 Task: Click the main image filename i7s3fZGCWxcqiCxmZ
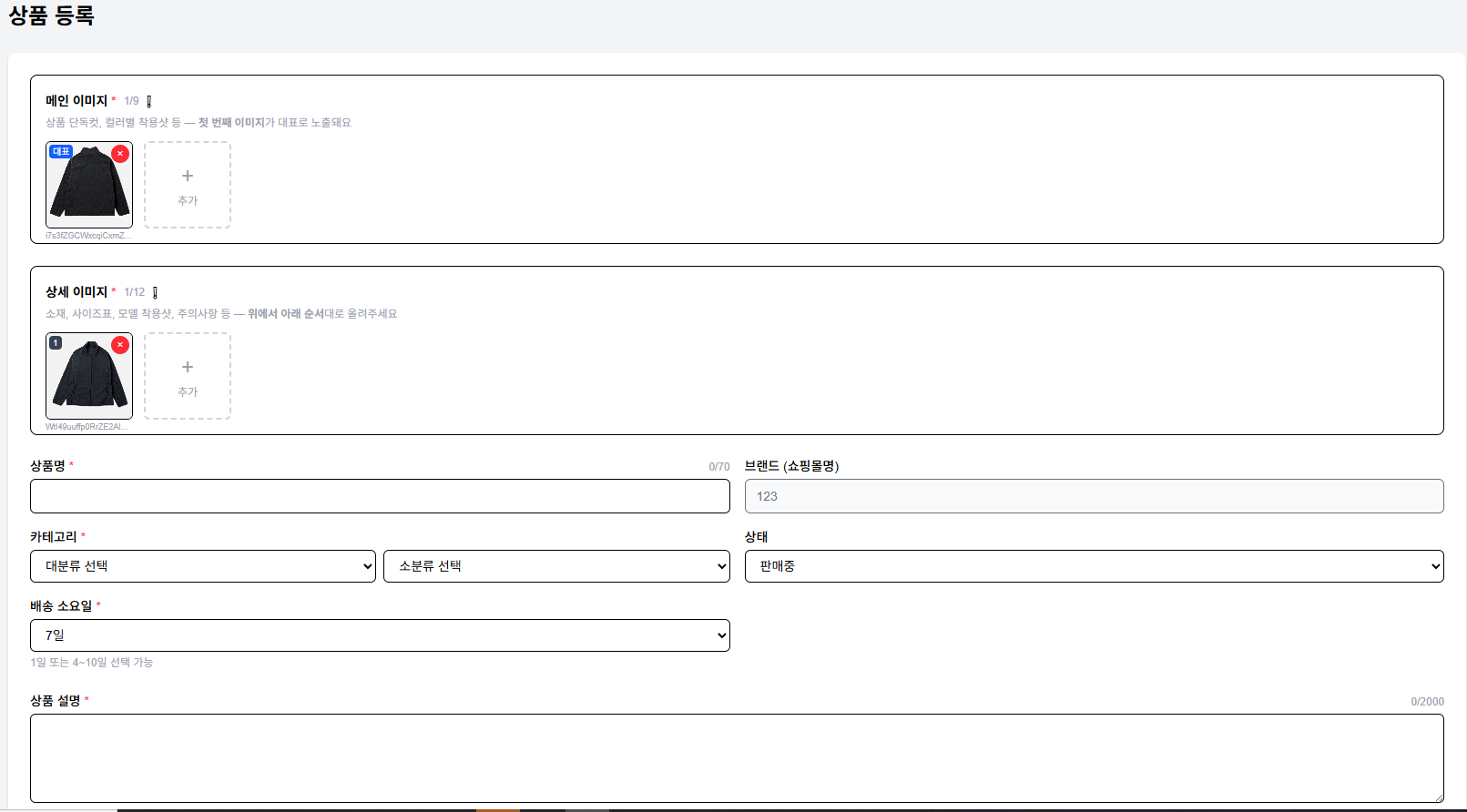coord(88,236)
